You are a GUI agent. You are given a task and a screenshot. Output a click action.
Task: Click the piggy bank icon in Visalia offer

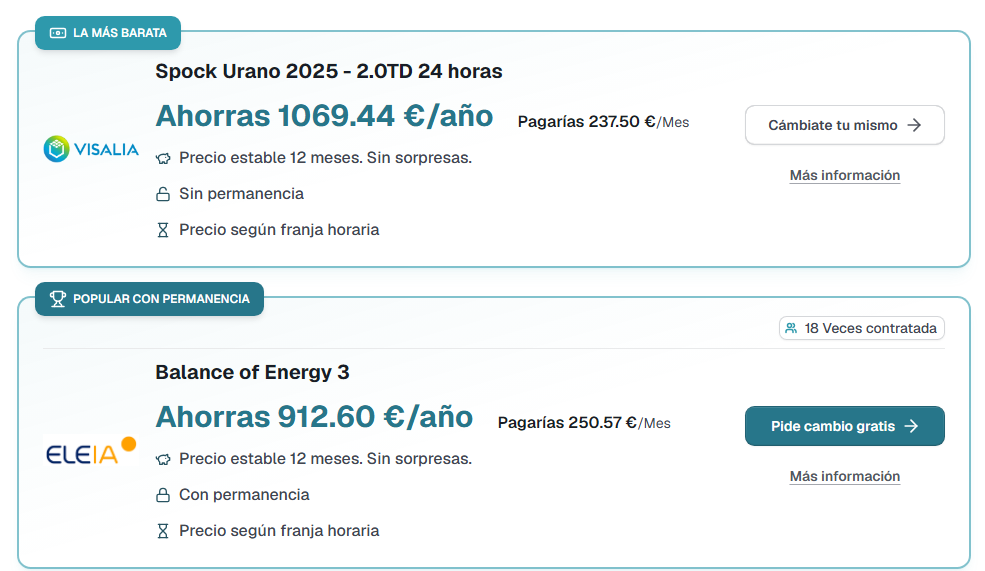(163, 158)
